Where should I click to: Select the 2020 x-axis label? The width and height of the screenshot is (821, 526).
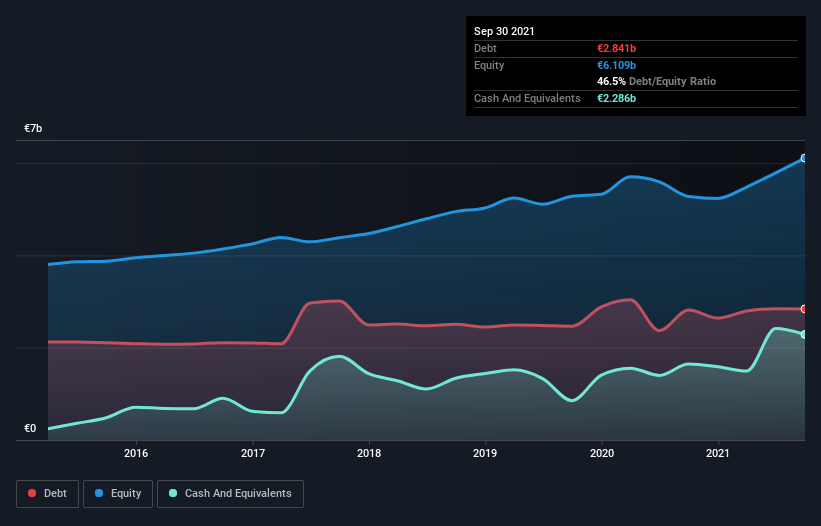pos(602,453)
